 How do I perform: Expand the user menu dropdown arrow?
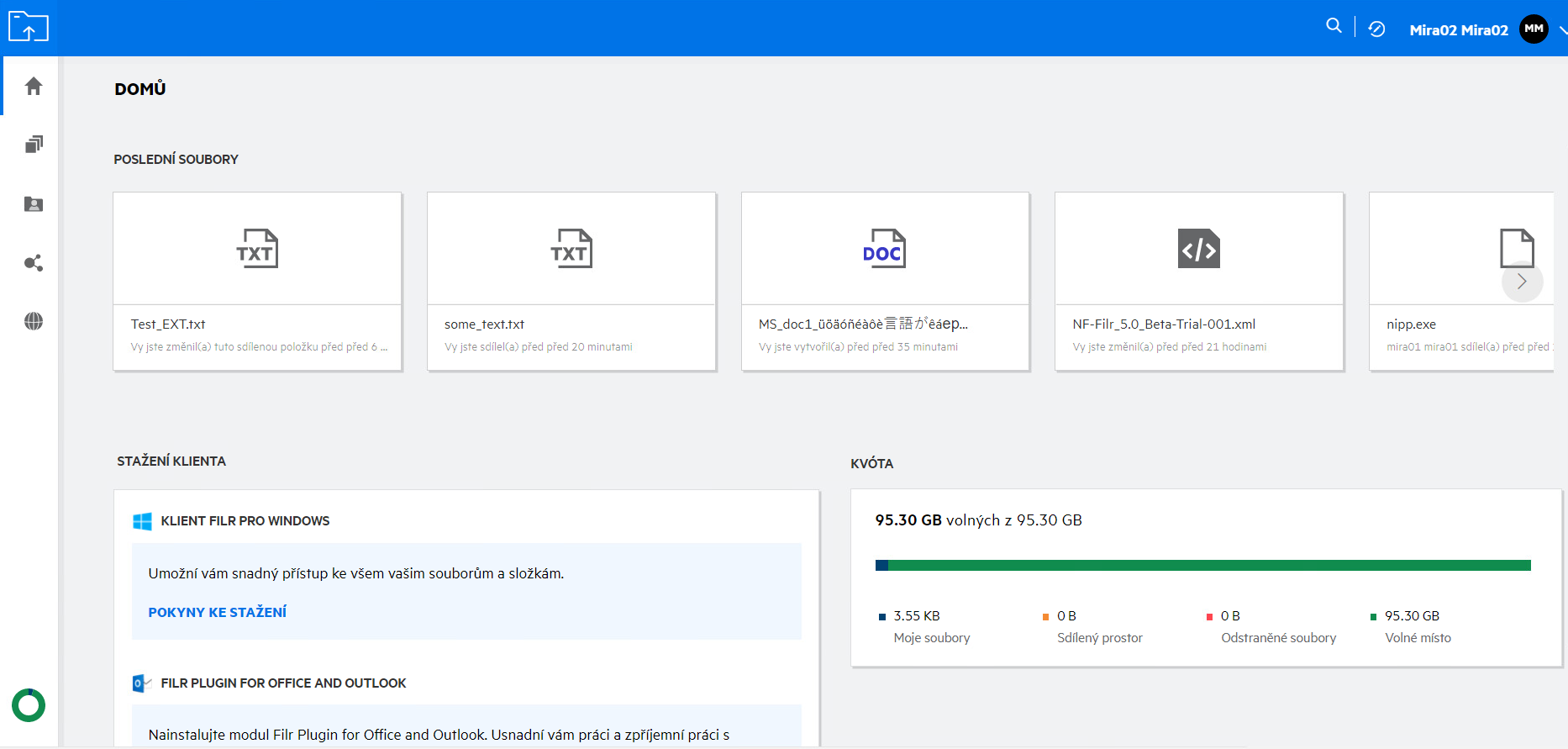1561,29
